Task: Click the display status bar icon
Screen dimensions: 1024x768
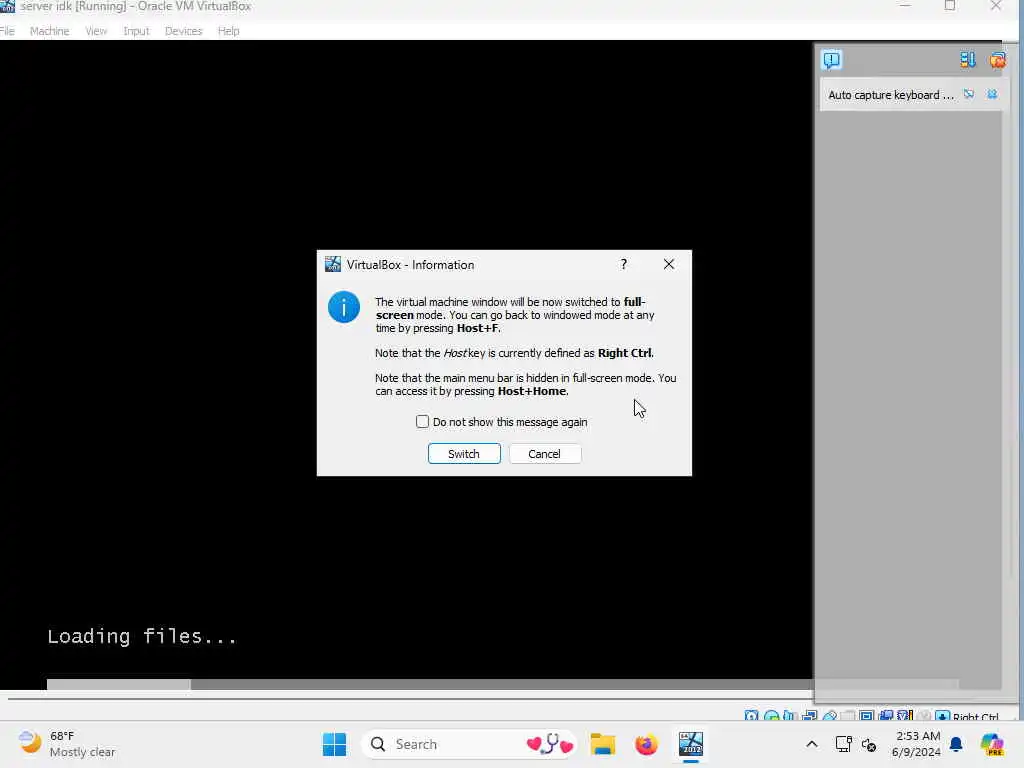Action: click(867, 716)
